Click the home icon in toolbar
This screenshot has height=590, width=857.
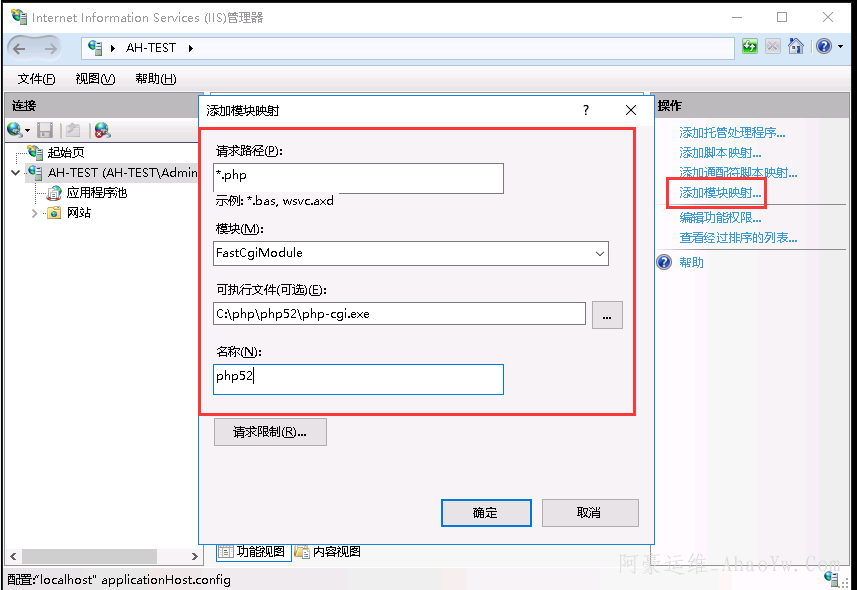pyautogui.click(x=796, y=47)
